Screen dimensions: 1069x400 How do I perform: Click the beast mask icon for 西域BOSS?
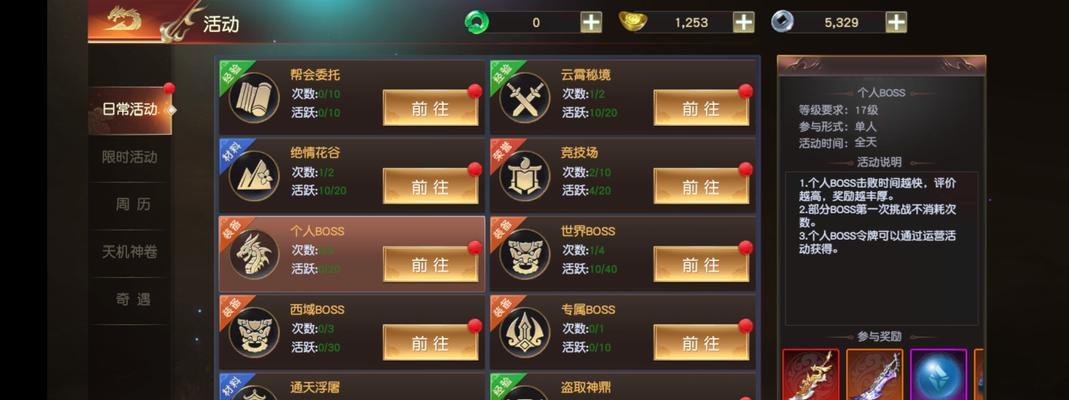click(x=254, y=333)
